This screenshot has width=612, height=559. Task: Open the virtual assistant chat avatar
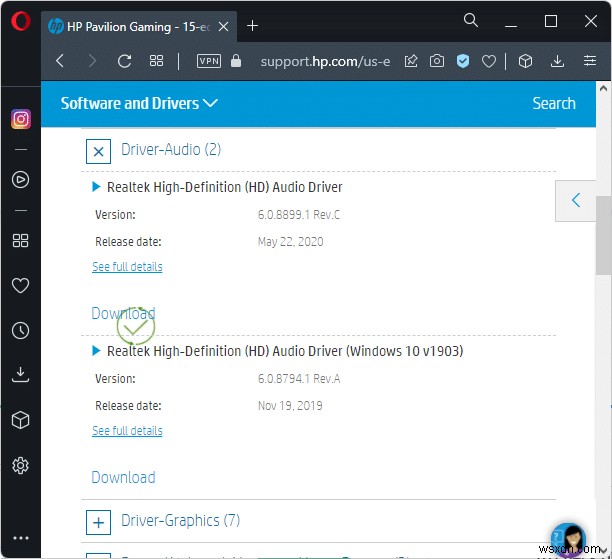(569, 539)
